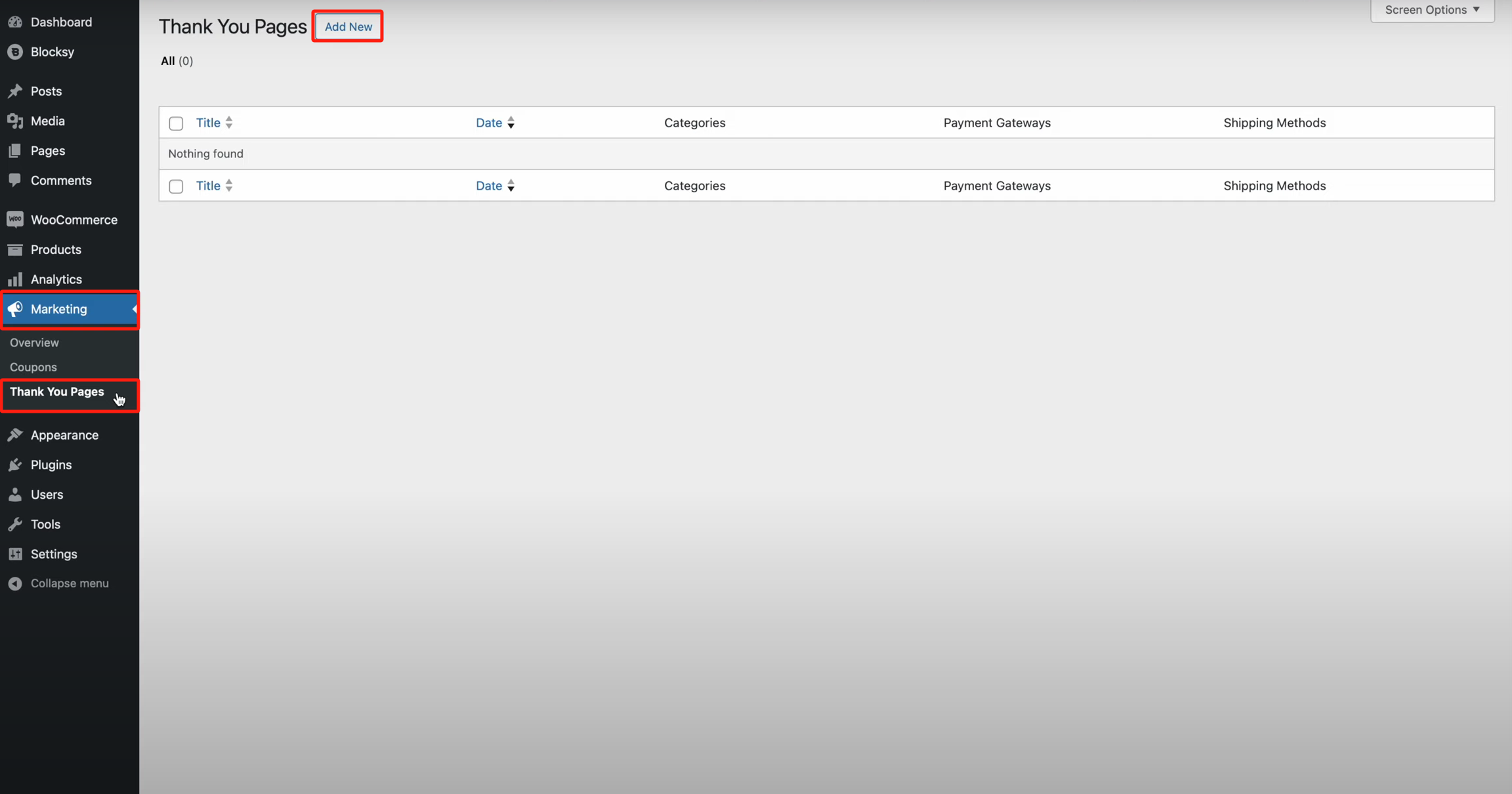Screen dimensions: 1512x794
Task: Expand the Screen Options dropdown
Action: (1432, 10)
